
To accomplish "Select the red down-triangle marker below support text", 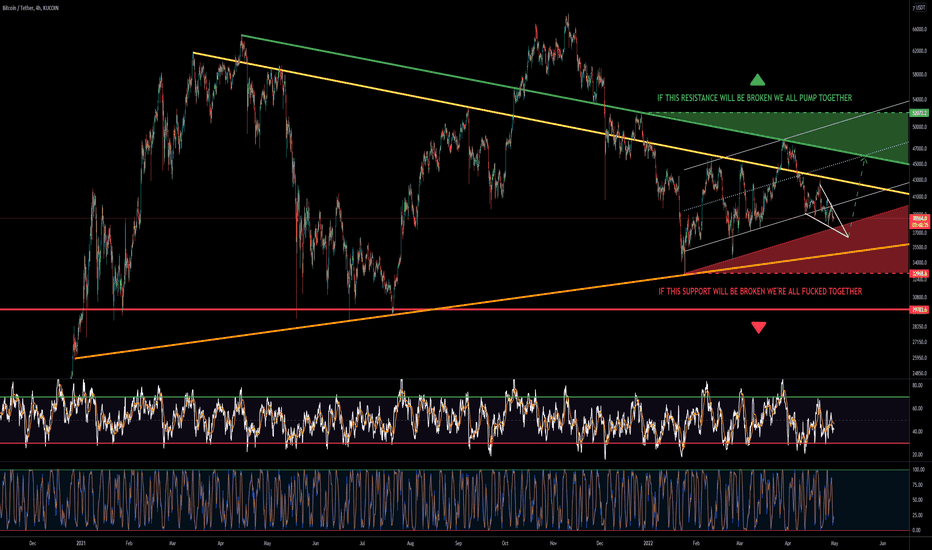I will tap(758, 328).
